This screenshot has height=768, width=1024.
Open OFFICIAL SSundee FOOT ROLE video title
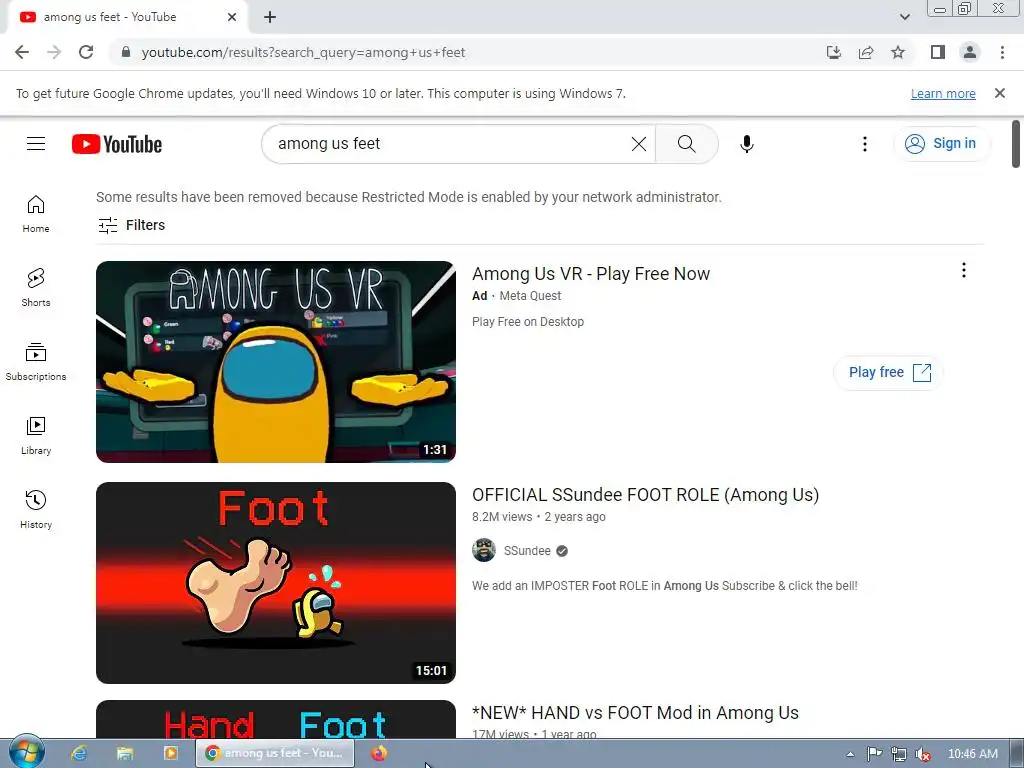[645, 495]
